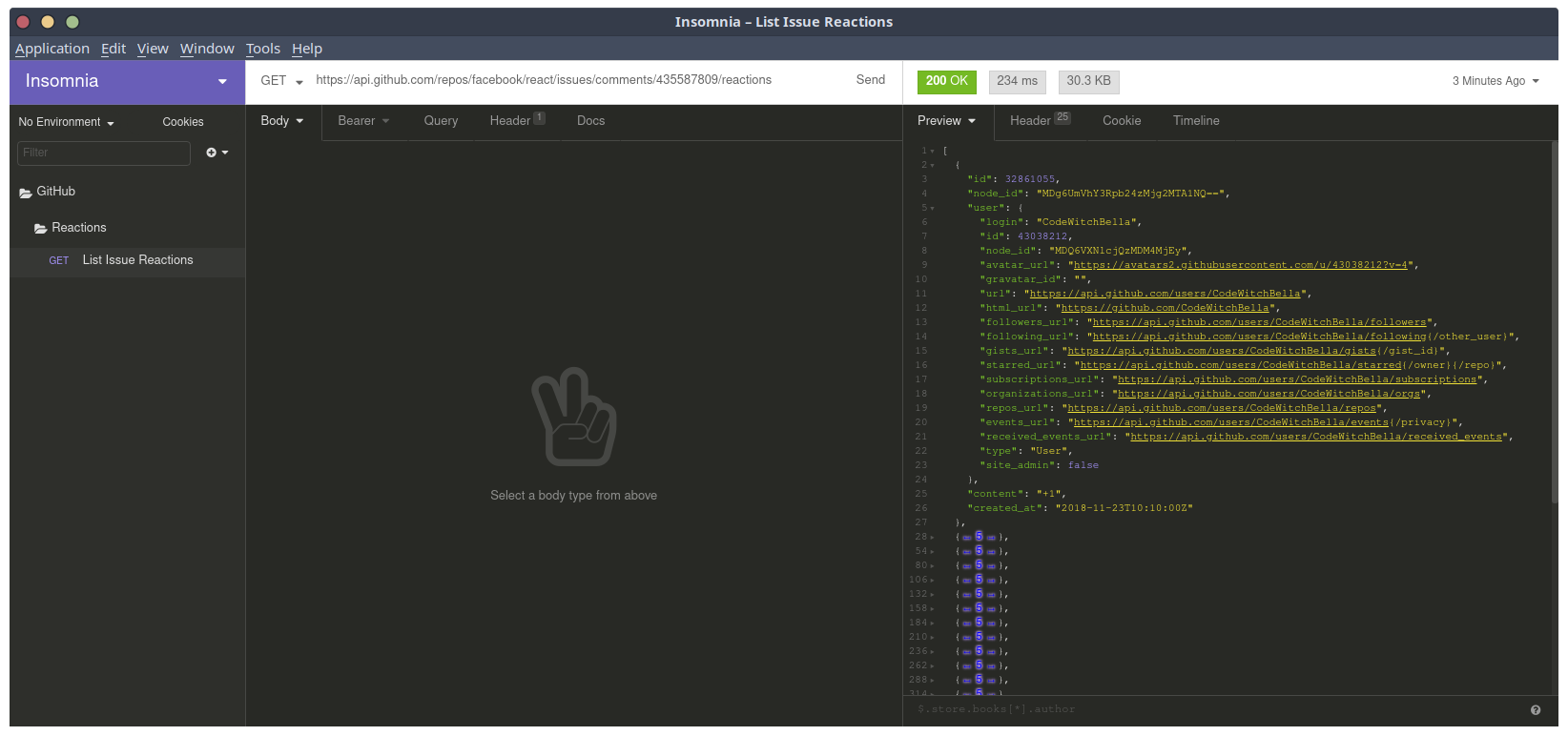Image resolution: width=1568 pixels, height=736 pixels.
Task: Open the Bearer auth dropdown
Action: pos(363,121)
